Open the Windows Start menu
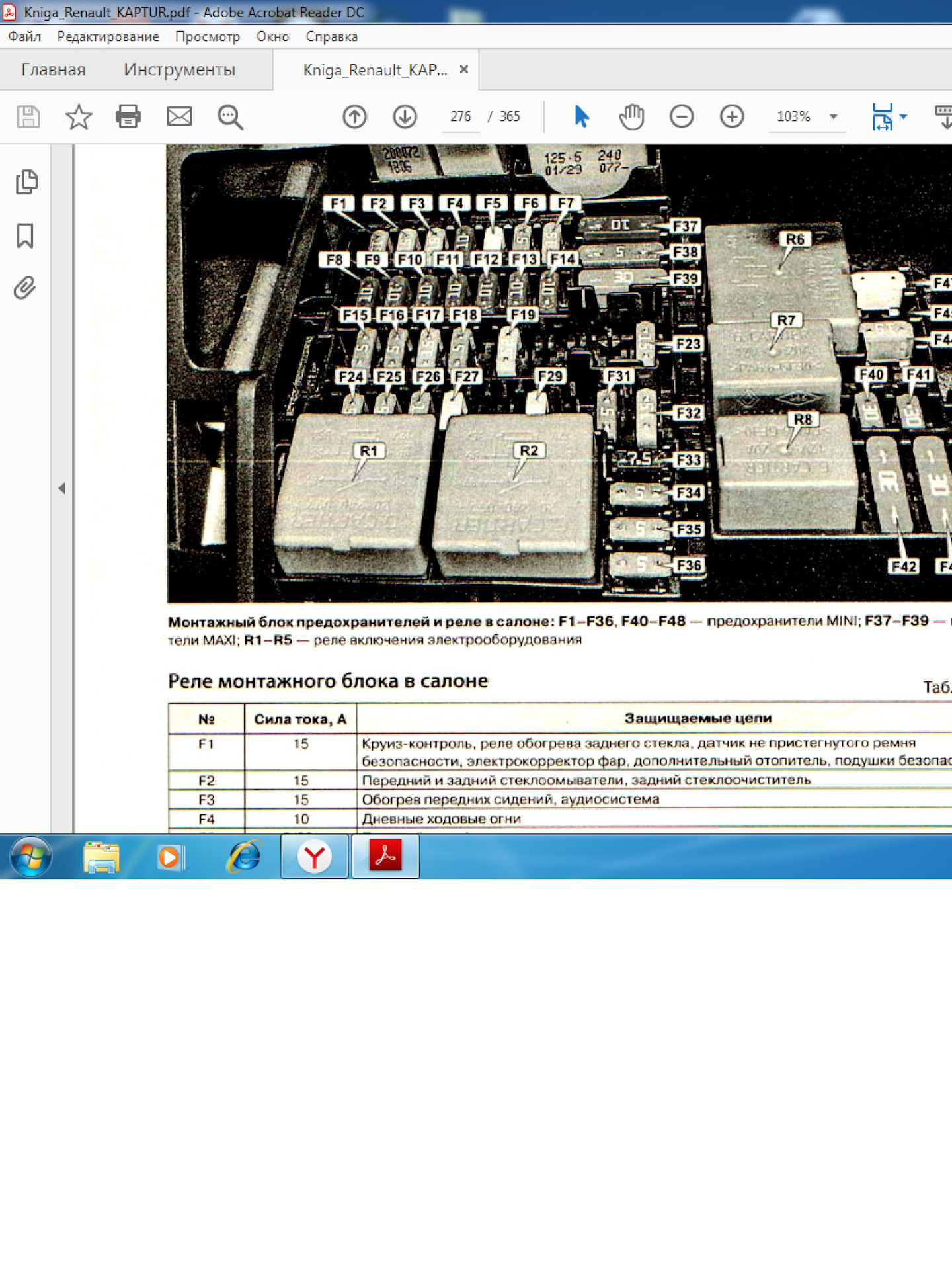 [30, 857]
